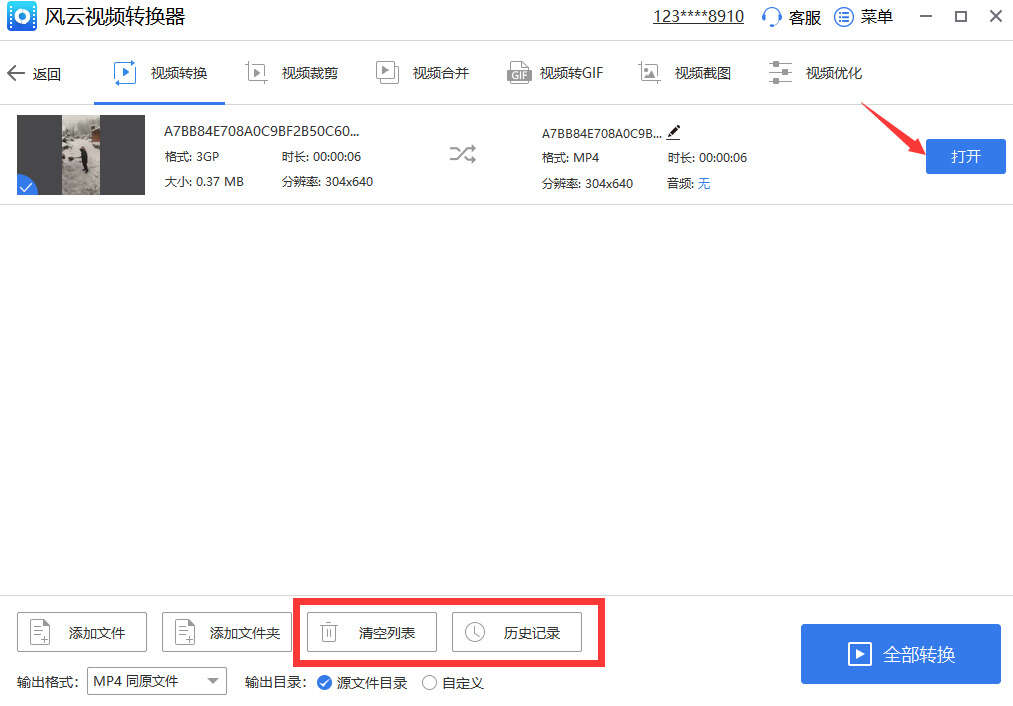Edit output filename with pencil icon
This screenshot has width=1013, height=706.
(673, 132)
